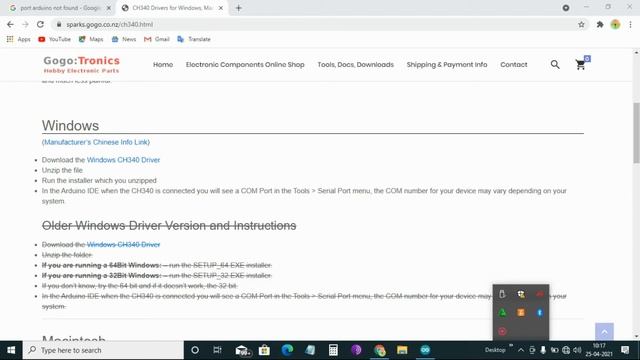Image resolution: width=640 pixels, height=360 pixels.
Task: Open the Maps bookmark
Action: click(x=91, y=39)
